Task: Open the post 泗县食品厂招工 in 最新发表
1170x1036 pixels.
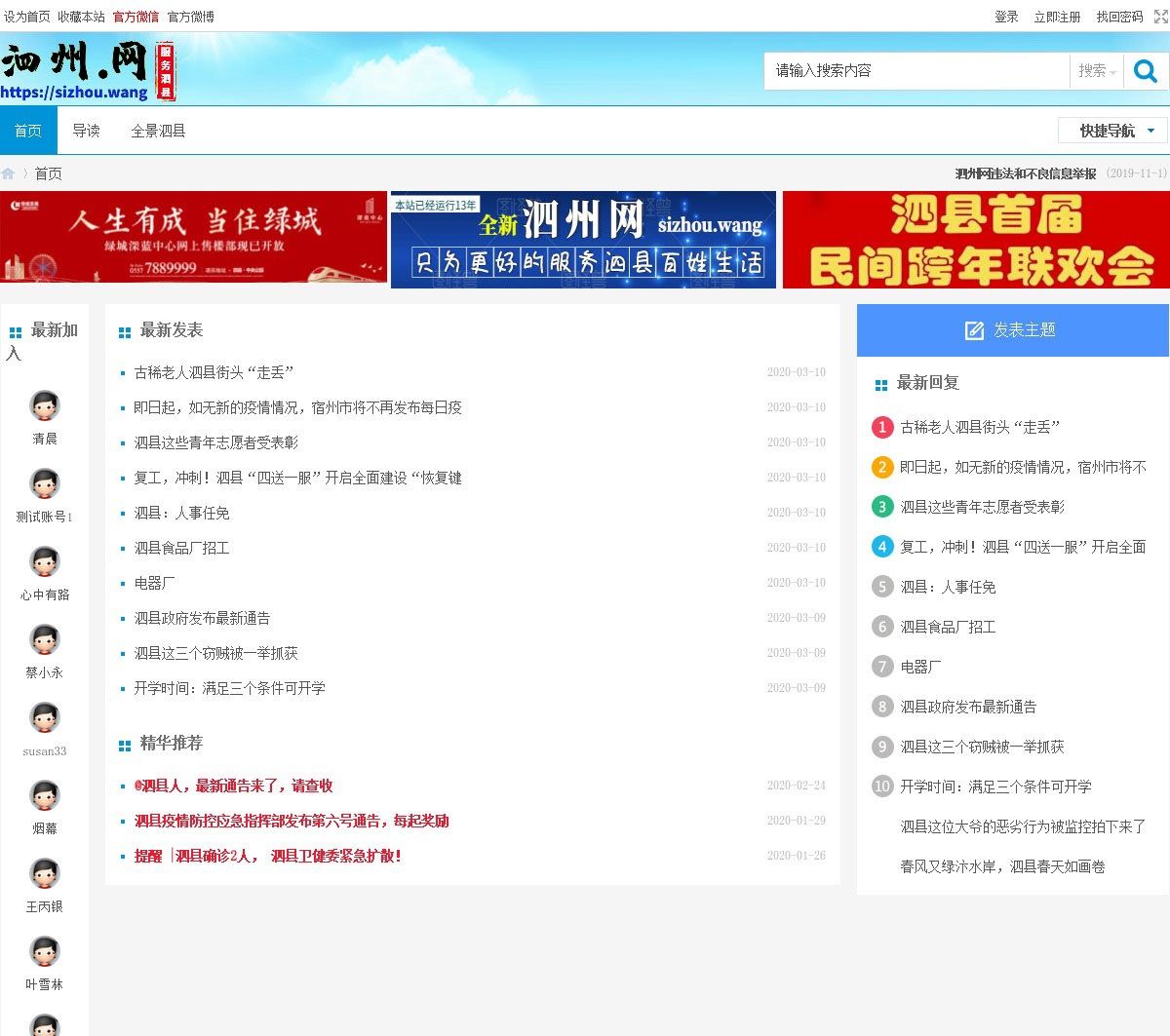Action: click(181, 548)
